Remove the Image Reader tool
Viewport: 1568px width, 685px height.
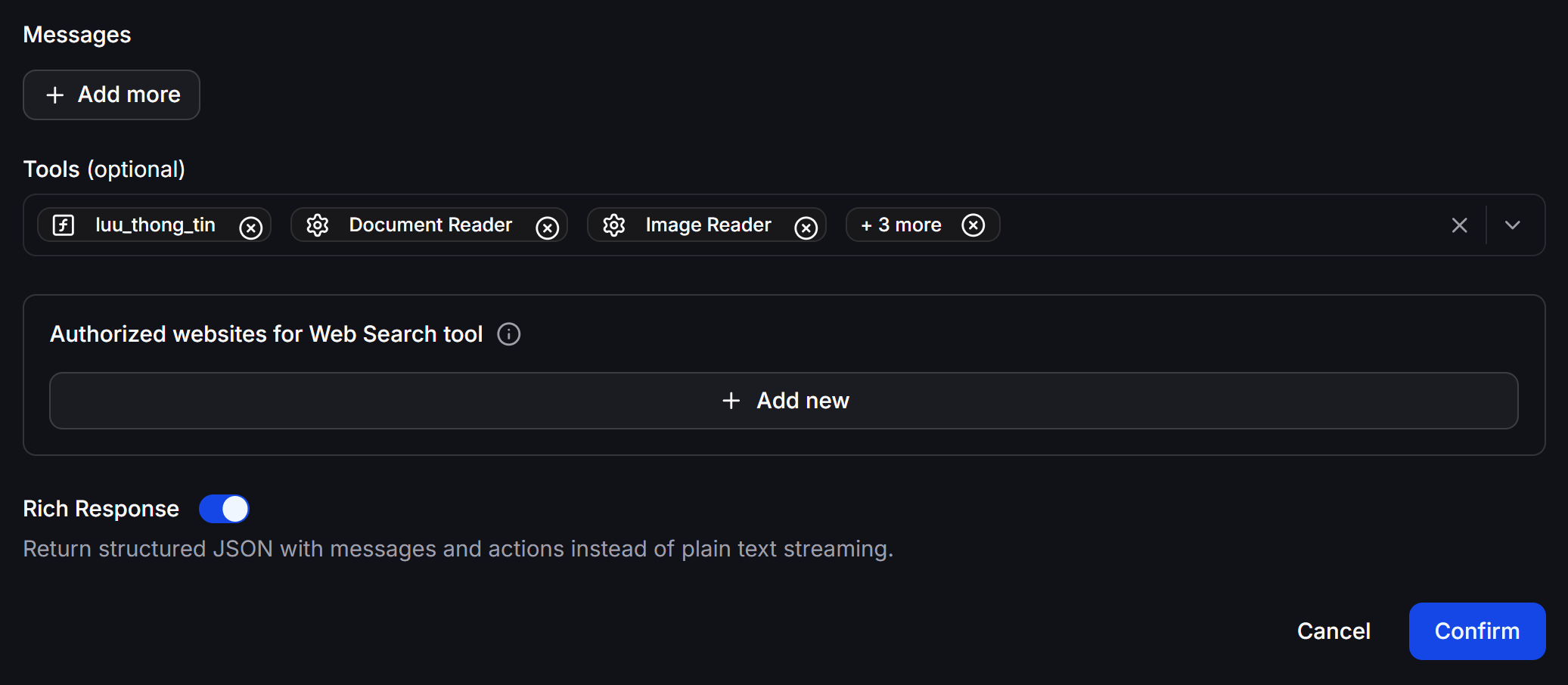tap(806, 227)
